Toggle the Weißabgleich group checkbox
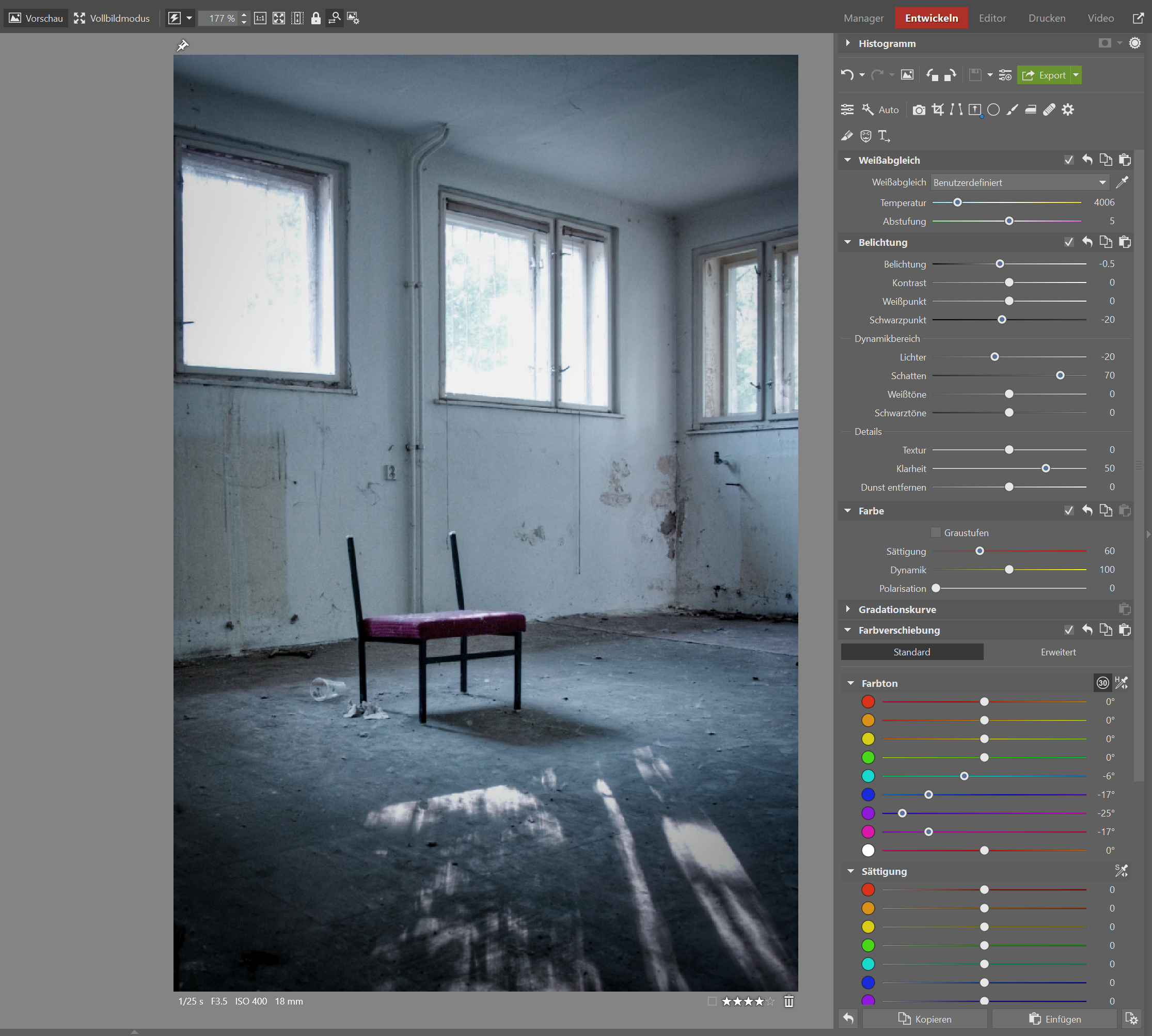 (x=1068, y=161)
